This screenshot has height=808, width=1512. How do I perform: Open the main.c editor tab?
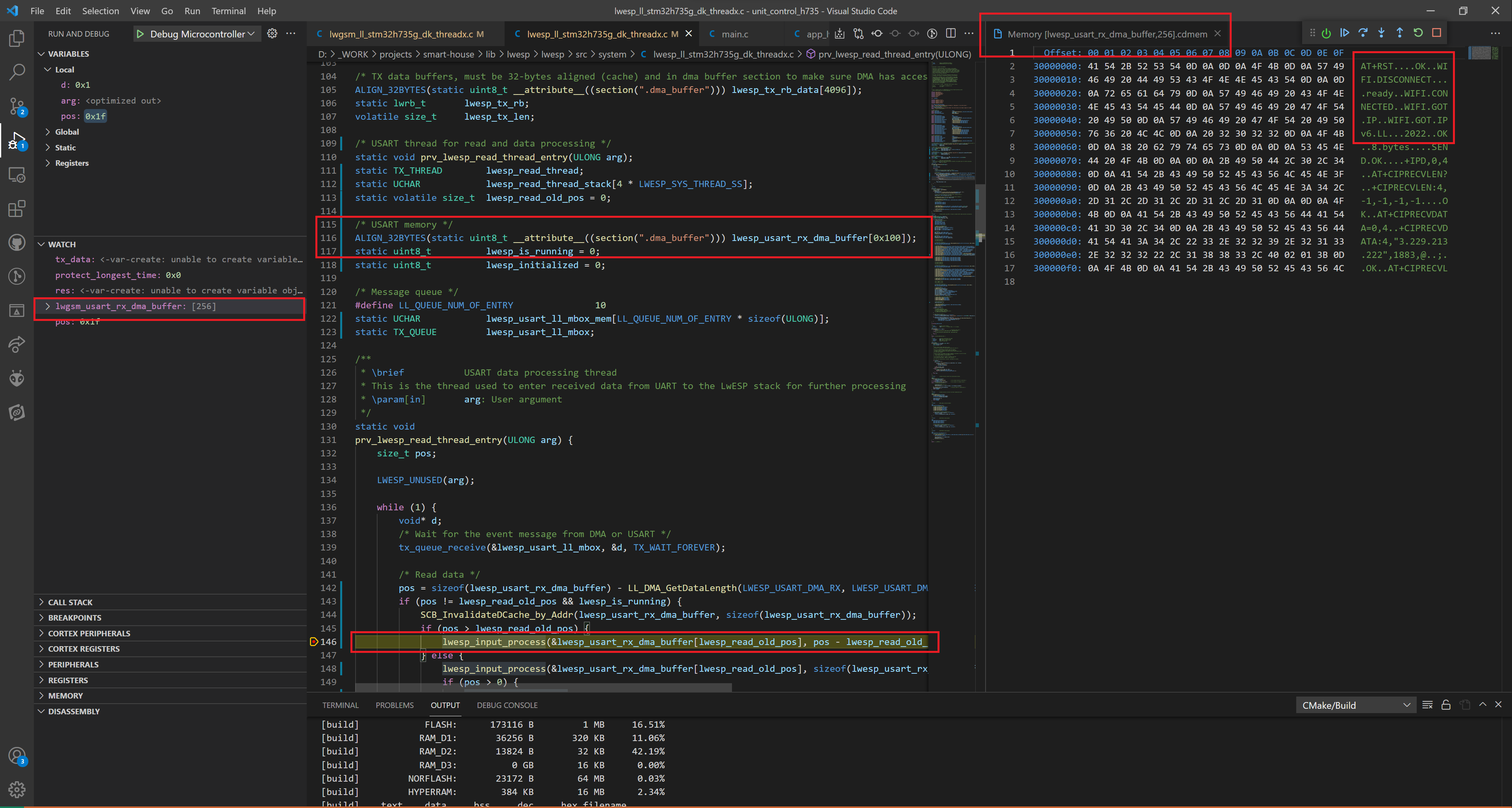click(735, 34)
